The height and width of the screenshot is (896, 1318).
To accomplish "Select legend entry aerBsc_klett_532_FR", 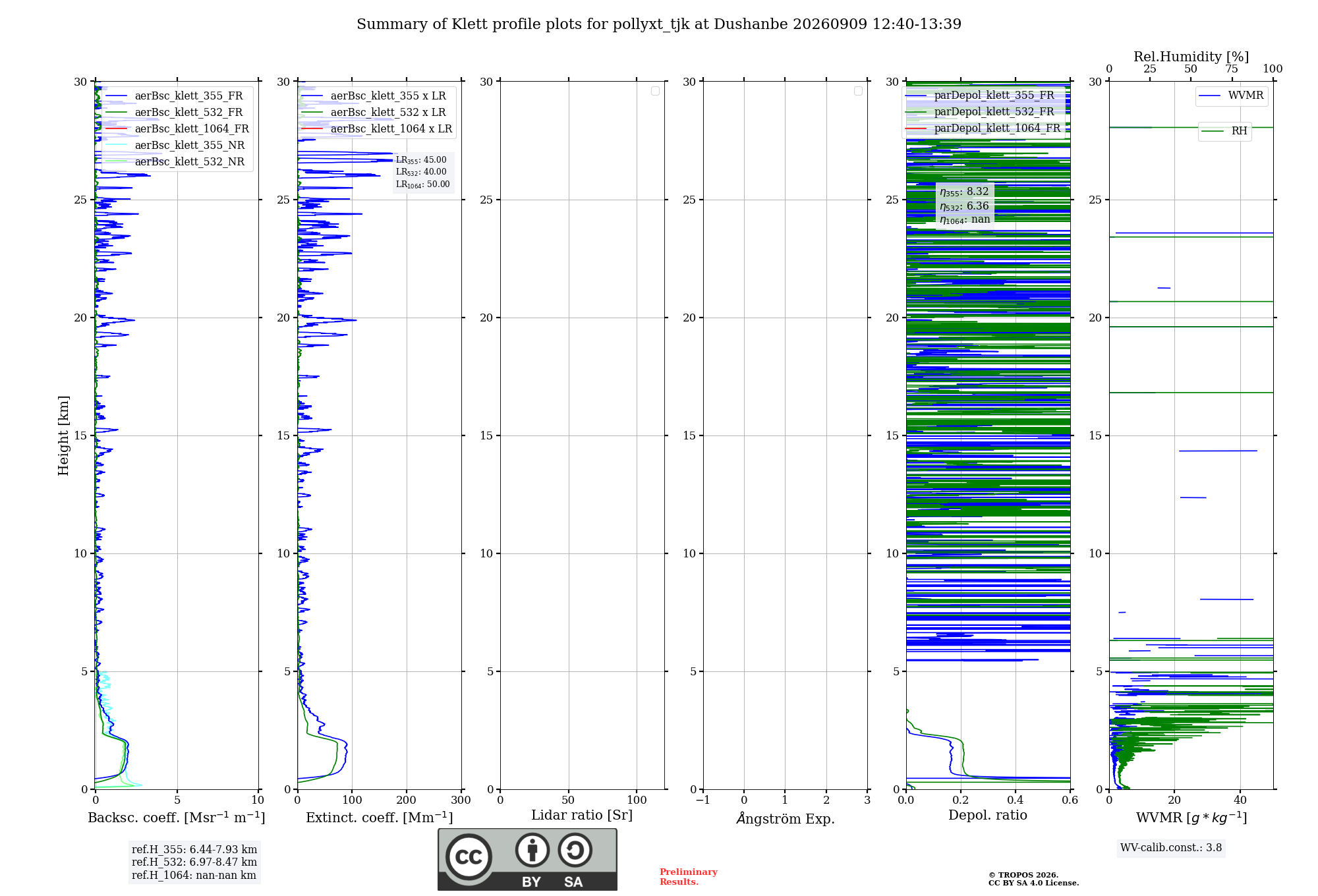I will 188,113.
